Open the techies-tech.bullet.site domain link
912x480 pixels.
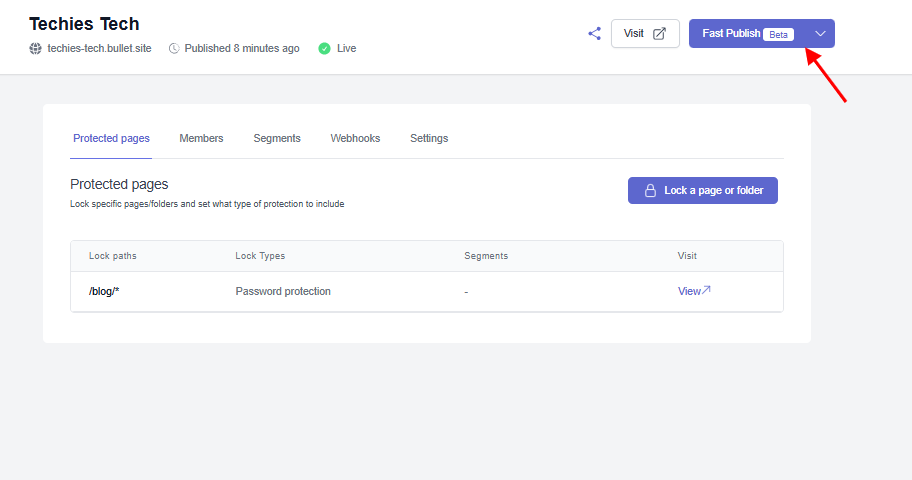pos(99,48)
